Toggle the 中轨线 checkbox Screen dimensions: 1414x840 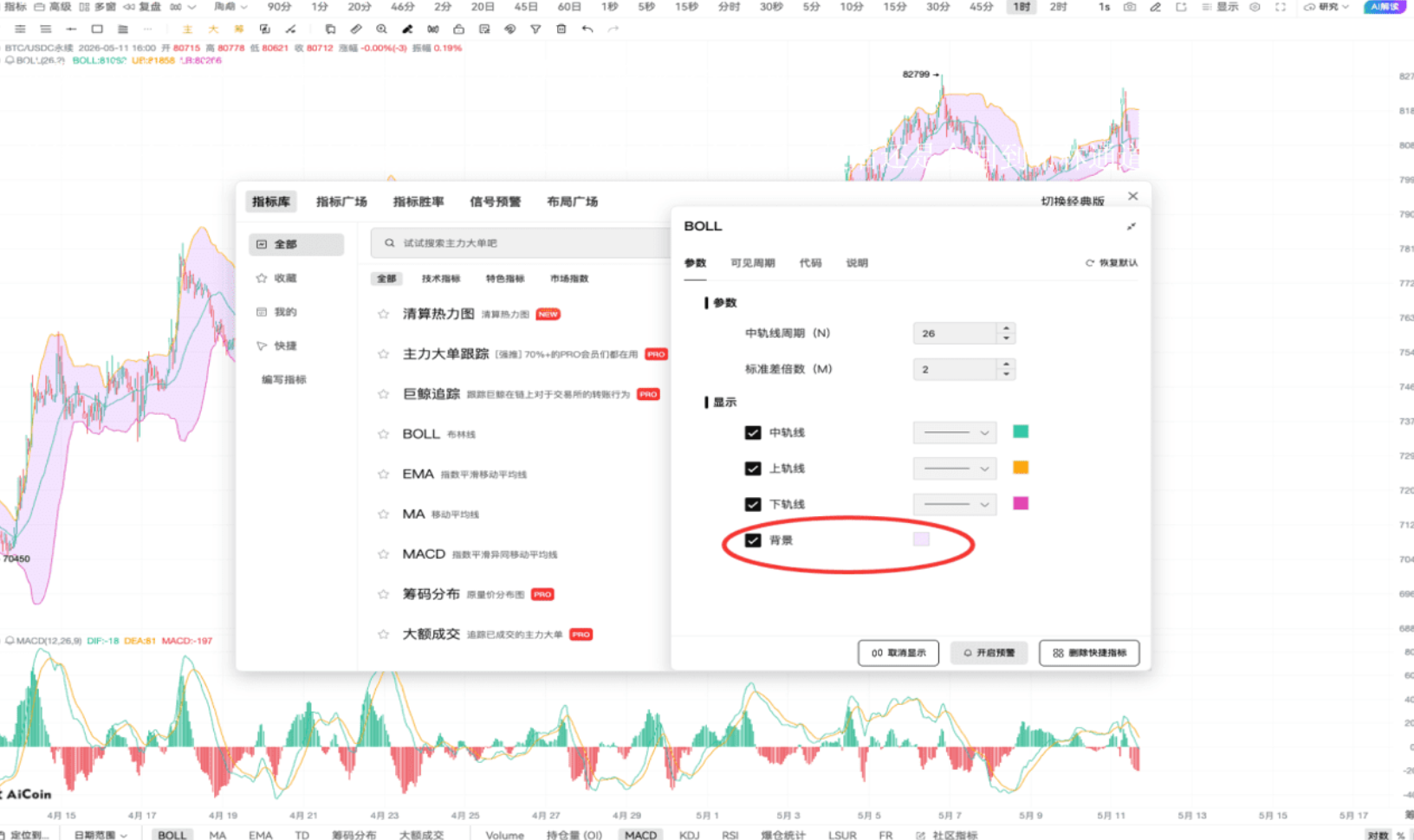pyautogui.click(x=753, y=432)
